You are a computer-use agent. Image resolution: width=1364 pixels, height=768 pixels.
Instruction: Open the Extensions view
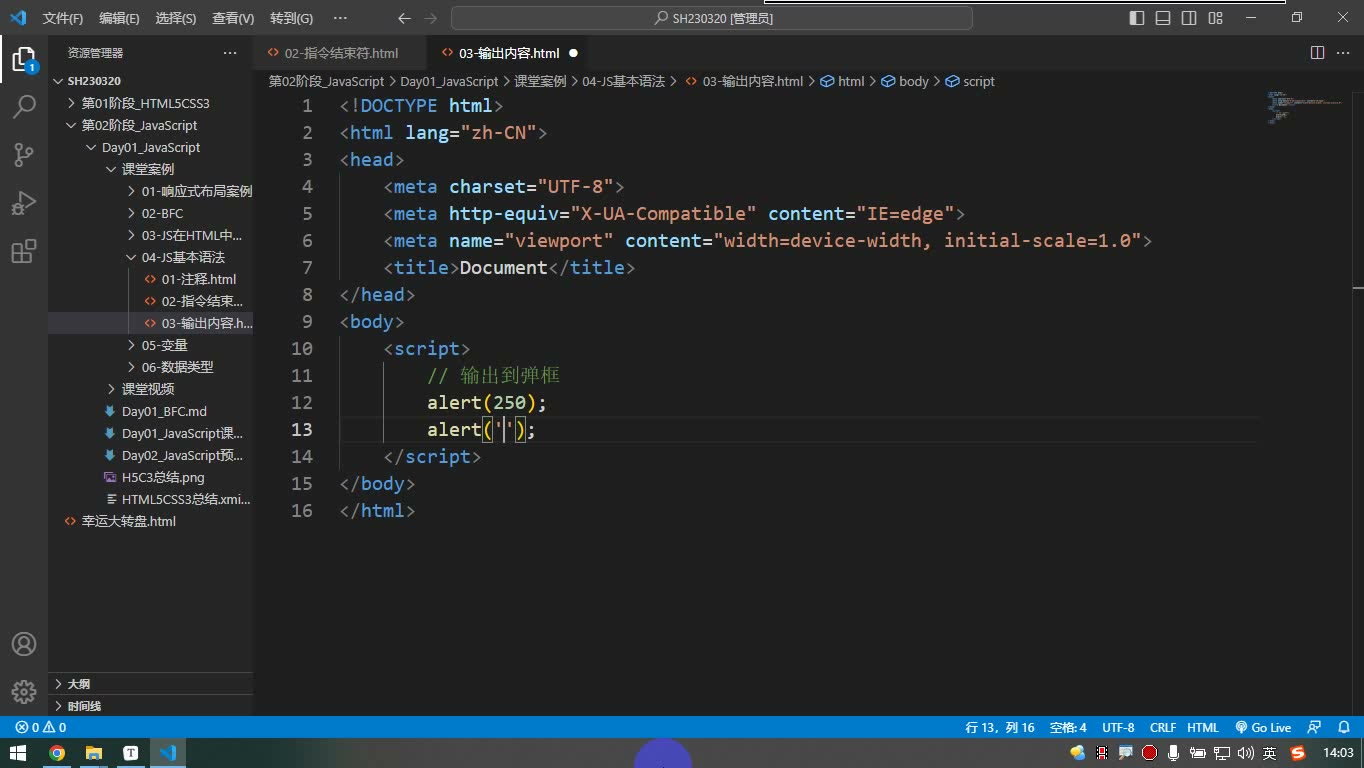[24, 250]
